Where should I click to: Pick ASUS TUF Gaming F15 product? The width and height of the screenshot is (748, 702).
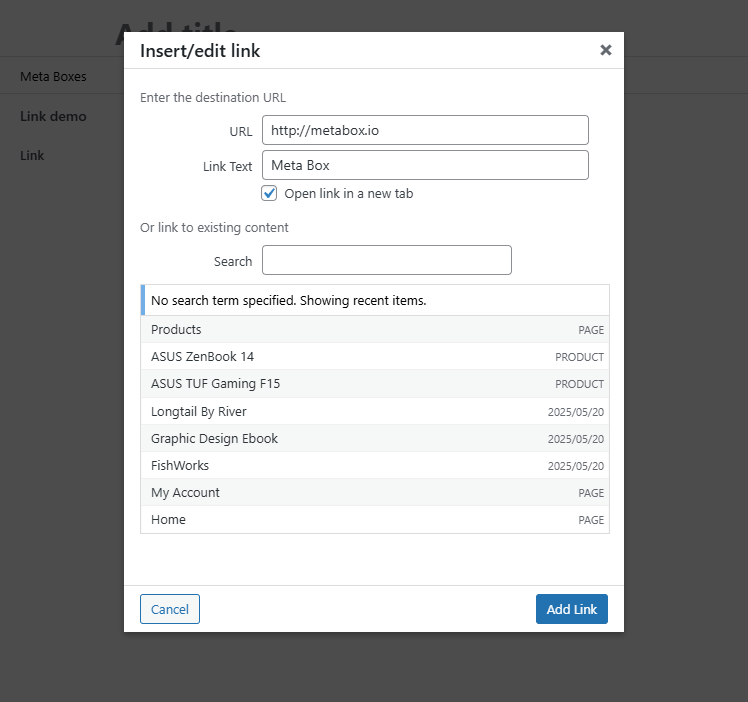tap(375, 384)
